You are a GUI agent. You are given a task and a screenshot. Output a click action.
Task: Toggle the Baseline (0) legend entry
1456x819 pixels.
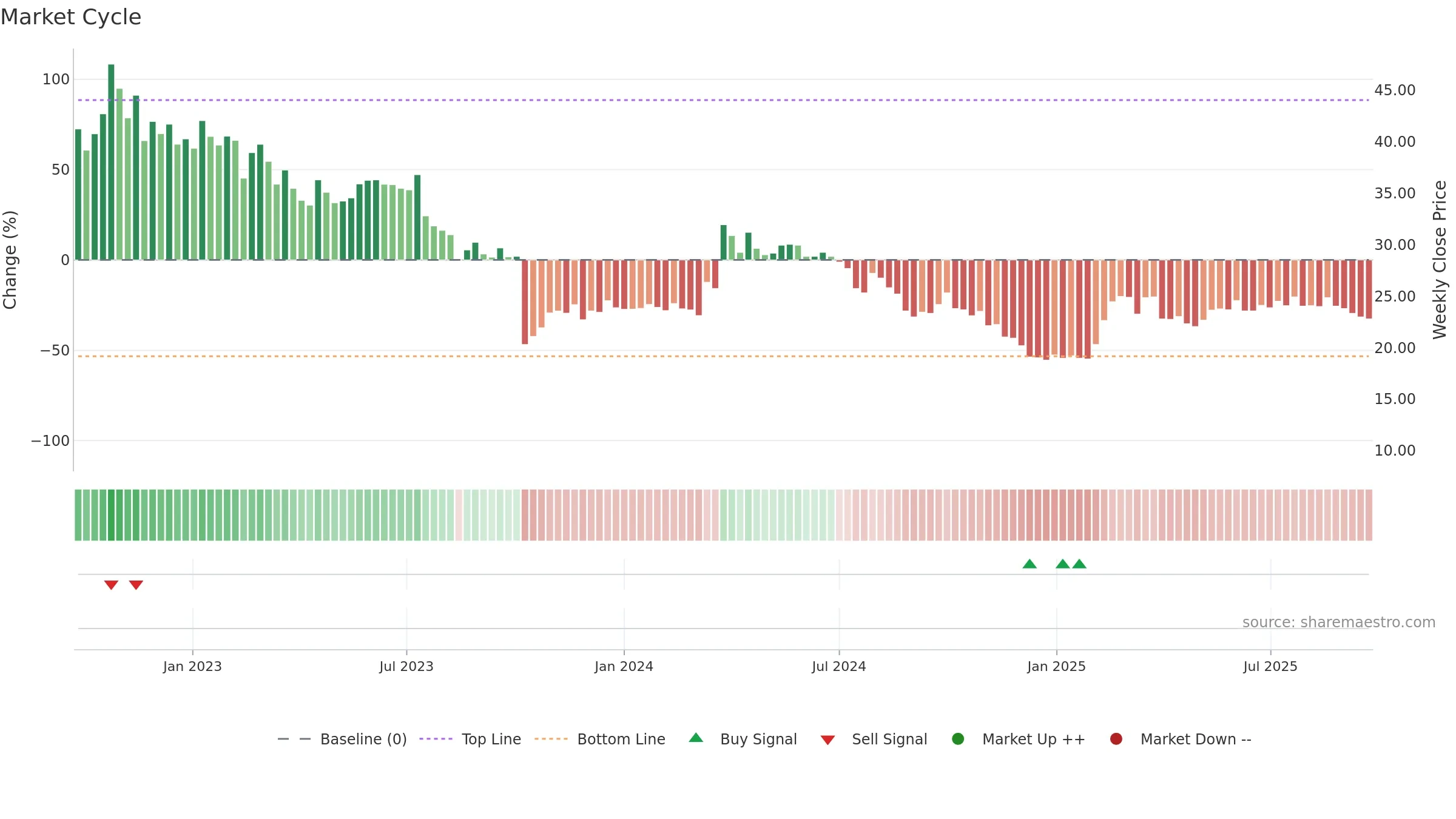[x=342, y=739]
